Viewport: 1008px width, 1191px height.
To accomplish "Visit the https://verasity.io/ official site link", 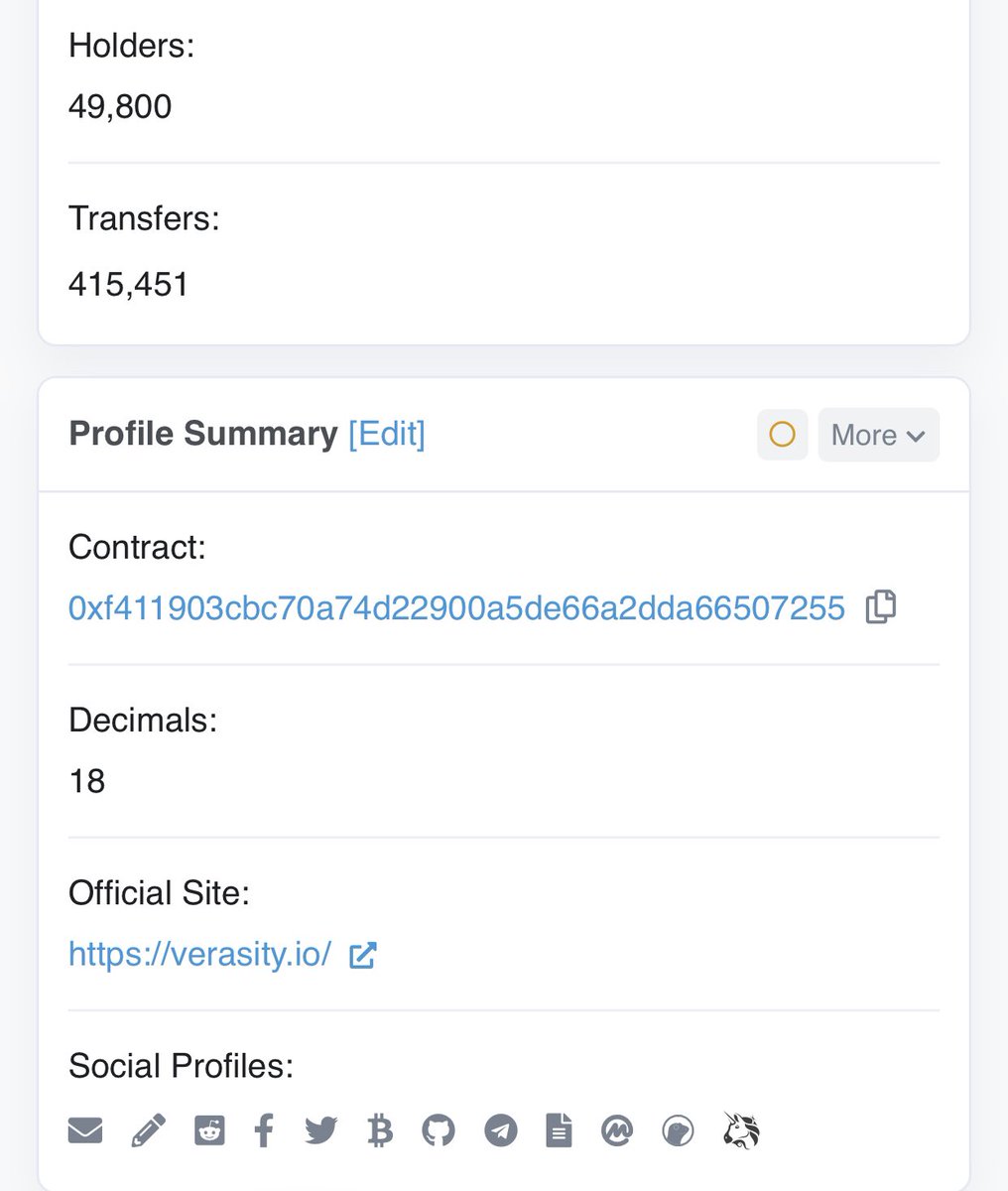I will 199,954.
